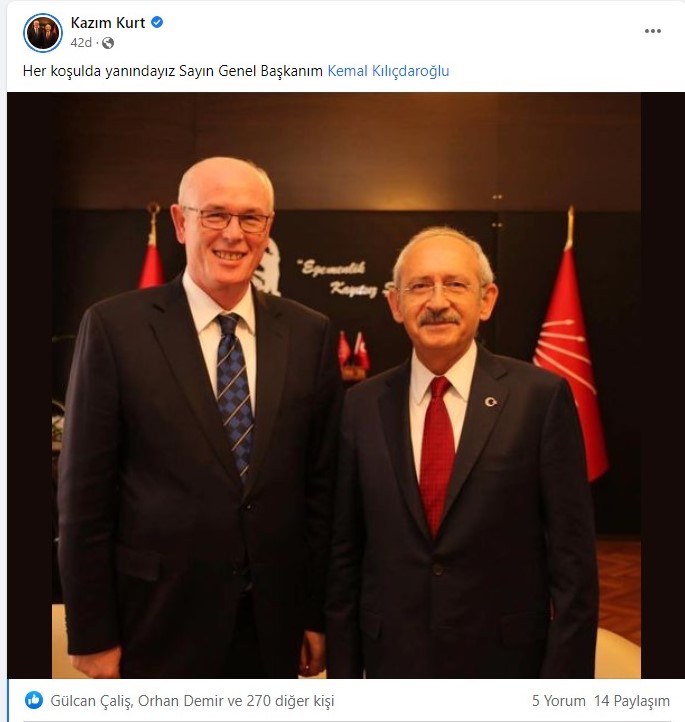Click the caption text Her koşulda yanındayız
The image size is (685, 722).
coord(99,71)
